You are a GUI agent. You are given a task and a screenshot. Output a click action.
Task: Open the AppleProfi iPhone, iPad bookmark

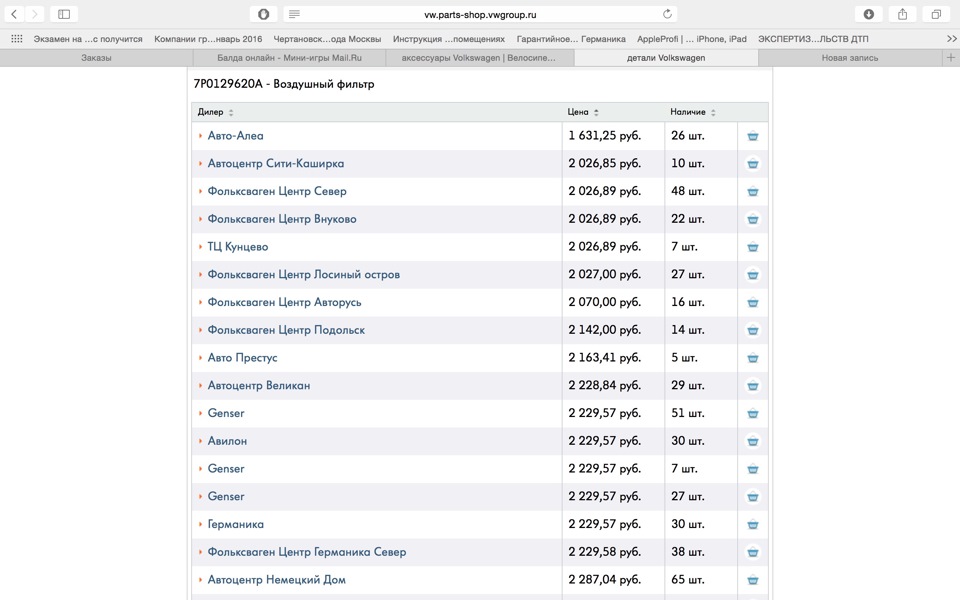click(692, 39)
